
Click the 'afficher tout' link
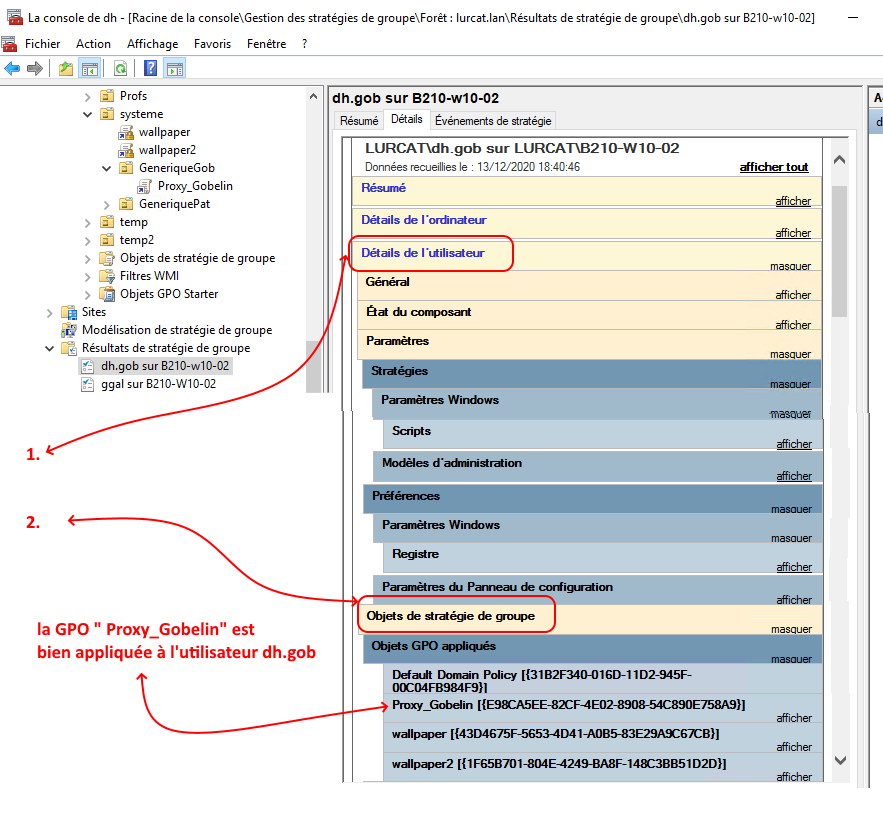(773, 167)
